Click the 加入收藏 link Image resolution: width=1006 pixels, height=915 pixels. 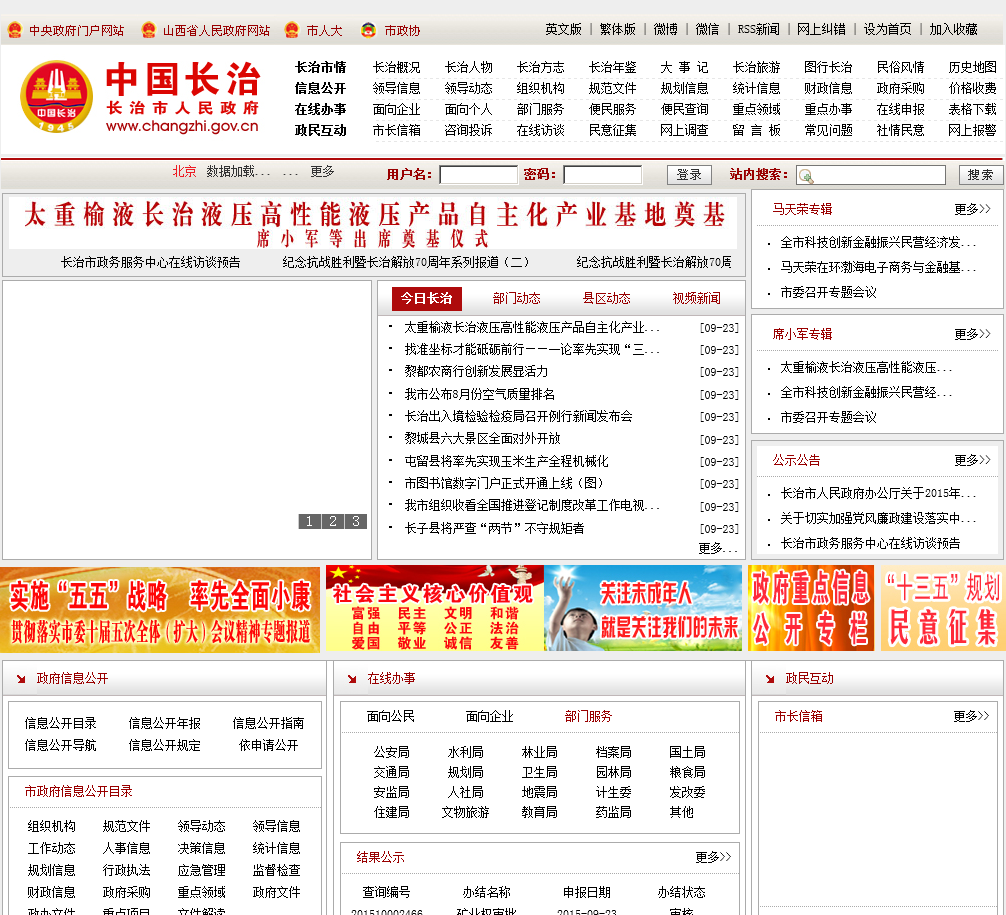(953, 30)
